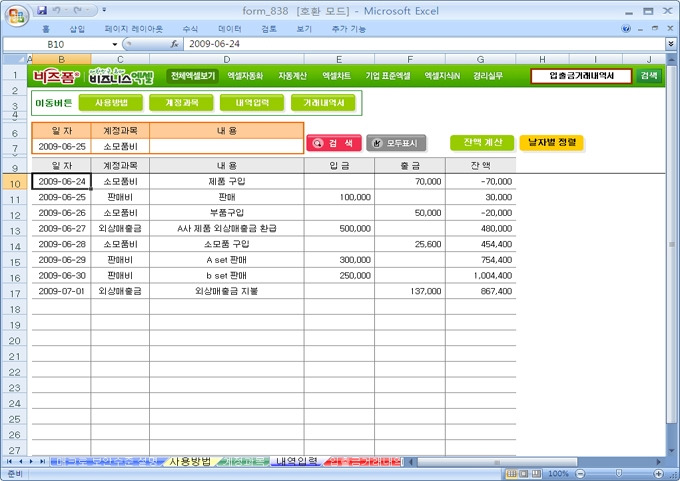Screen dimensions: 680x481
Task: Click the 내역입력 navigation button
Action: [x=252, y=103]
